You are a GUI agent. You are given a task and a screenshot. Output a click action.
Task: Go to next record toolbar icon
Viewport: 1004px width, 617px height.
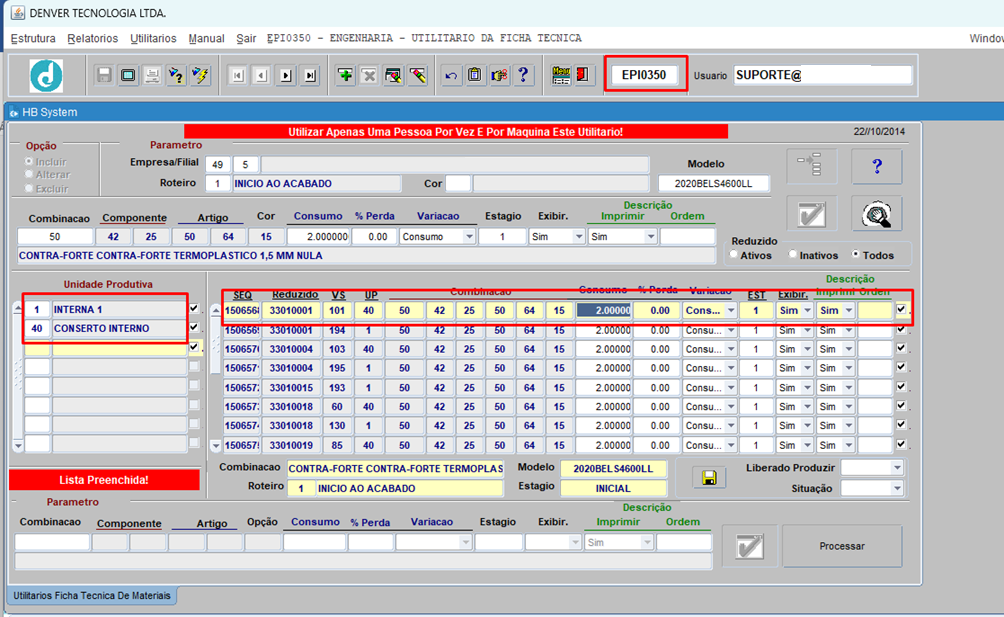tap(286, 76)
